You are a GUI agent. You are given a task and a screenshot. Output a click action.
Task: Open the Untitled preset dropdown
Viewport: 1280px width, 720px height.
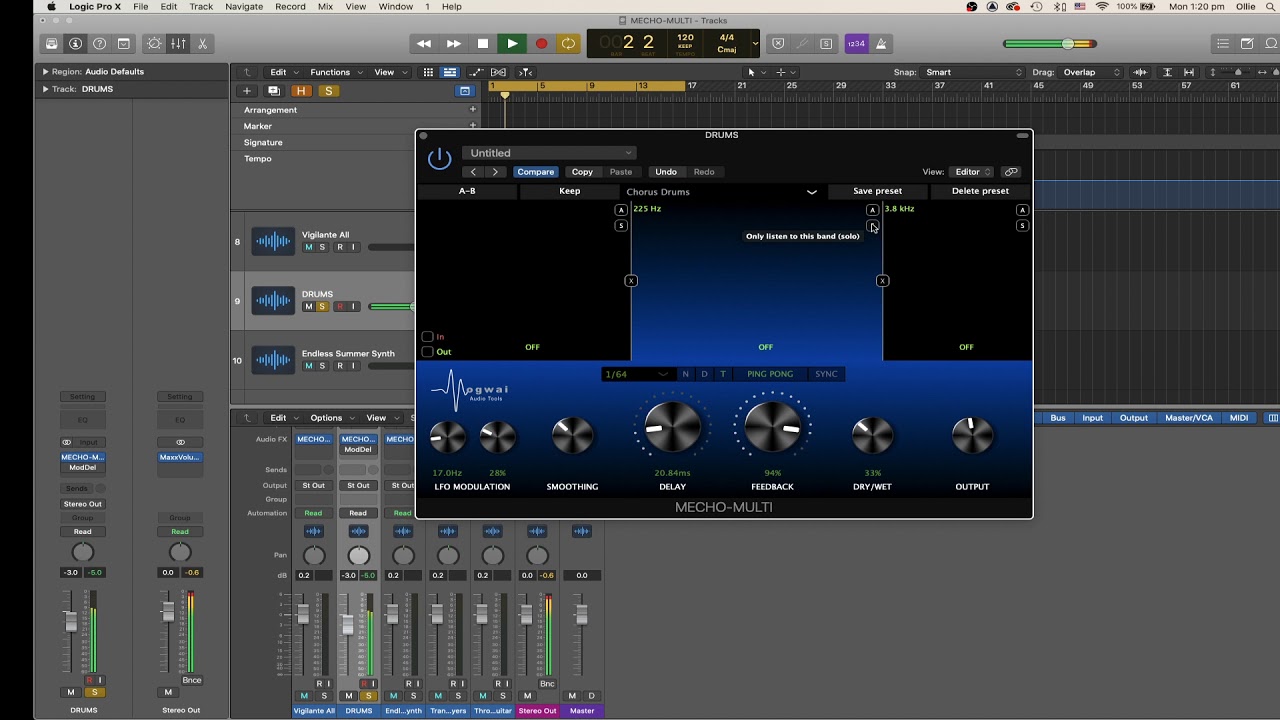(549, 153)
